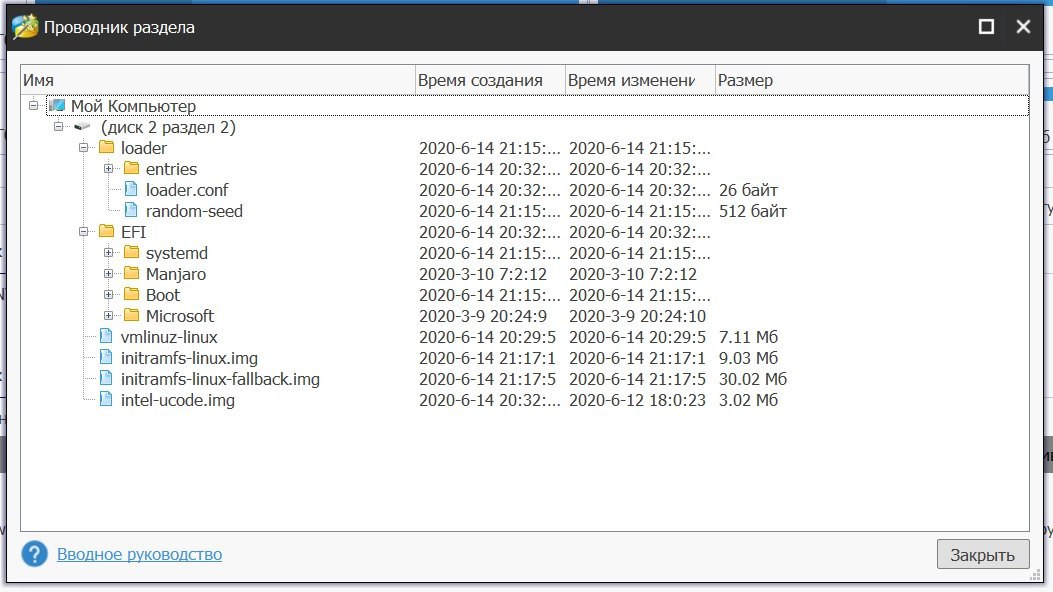
Task: Sort by the Время создания column header
Action: tap(490, 80)
